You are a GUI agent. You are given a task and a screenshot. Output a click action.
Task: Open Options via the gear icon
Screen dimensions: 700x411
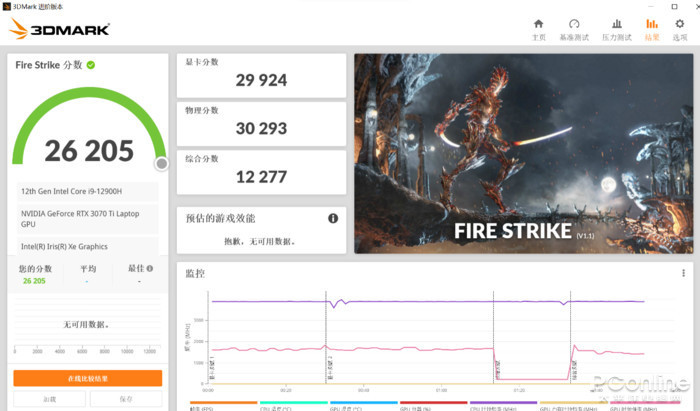click(x=679, y=24)
